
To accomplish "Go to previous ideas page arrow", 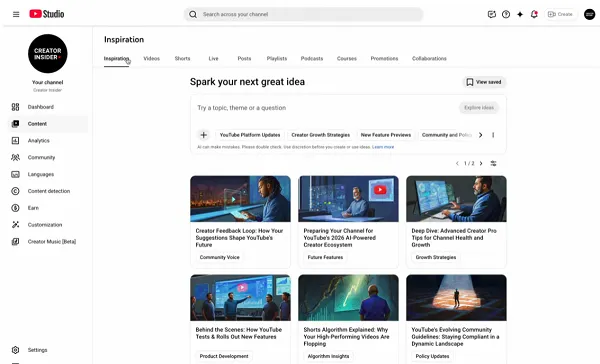I will (x=457, y=163).
